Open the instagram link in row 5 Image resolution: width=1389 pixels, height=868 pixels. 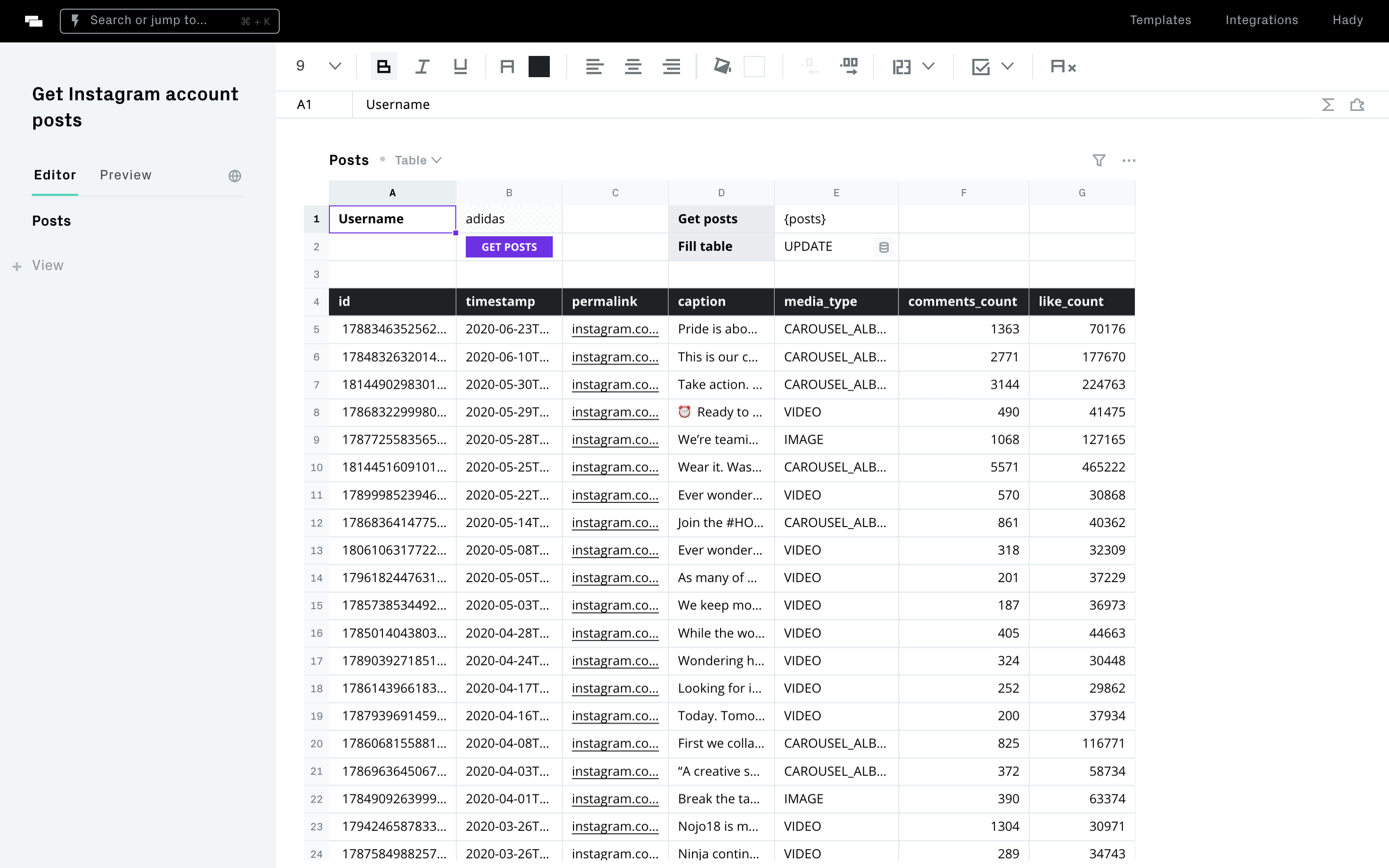point(615,329)
